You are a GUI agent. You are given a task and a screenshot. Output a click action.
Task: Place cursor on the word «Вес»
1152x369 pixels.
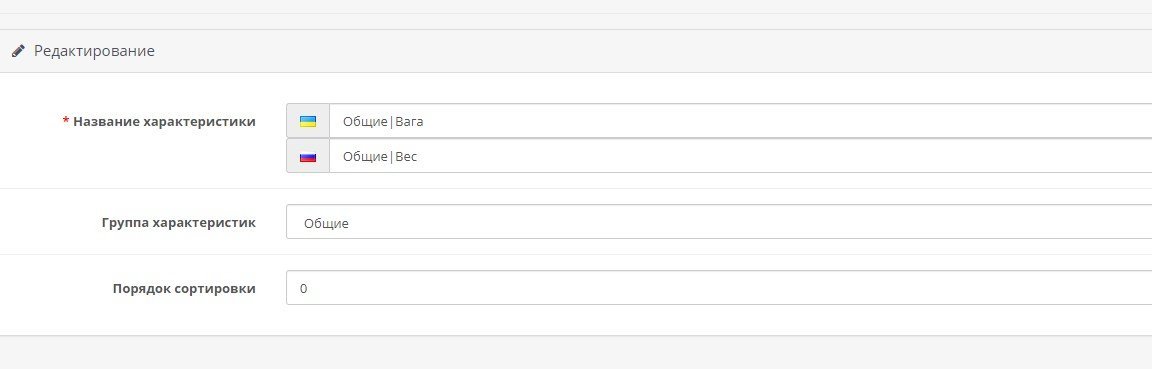pyautogui.click(x=406, y=157)
